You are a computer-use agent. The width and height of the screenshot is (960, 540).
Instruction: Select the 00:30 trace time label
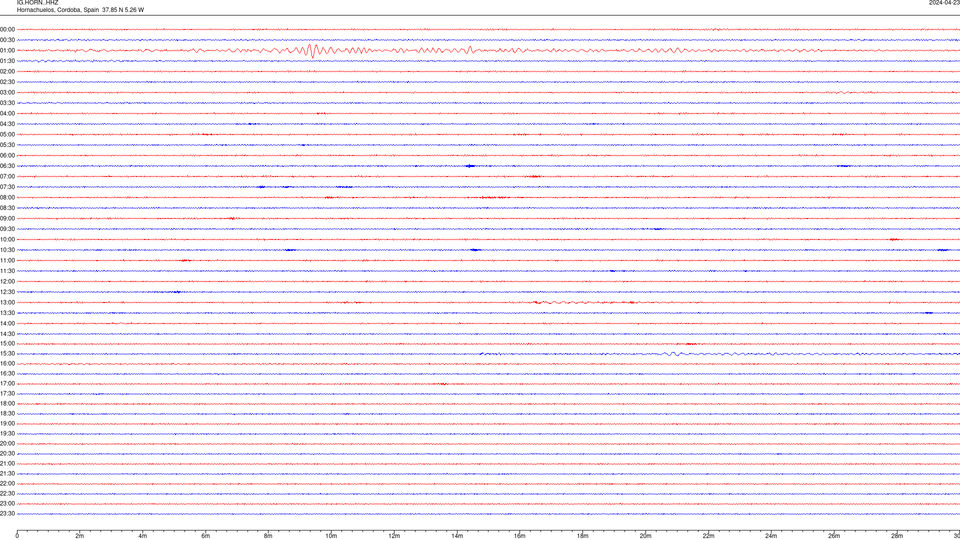[x=7, y=40]
